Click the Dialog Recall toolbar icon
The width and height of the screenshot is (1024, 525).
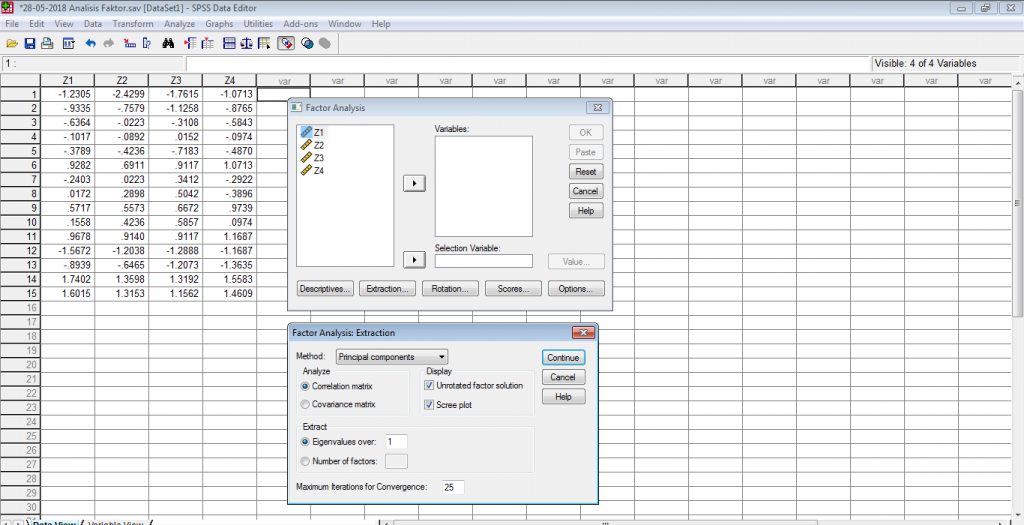pyautogui.click(x=68, y=44)
